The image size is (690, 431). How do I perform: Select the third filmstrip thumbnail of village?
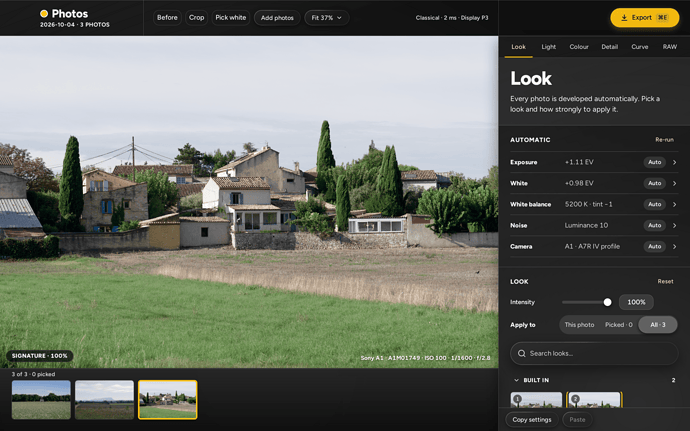(x=168, y=400)
